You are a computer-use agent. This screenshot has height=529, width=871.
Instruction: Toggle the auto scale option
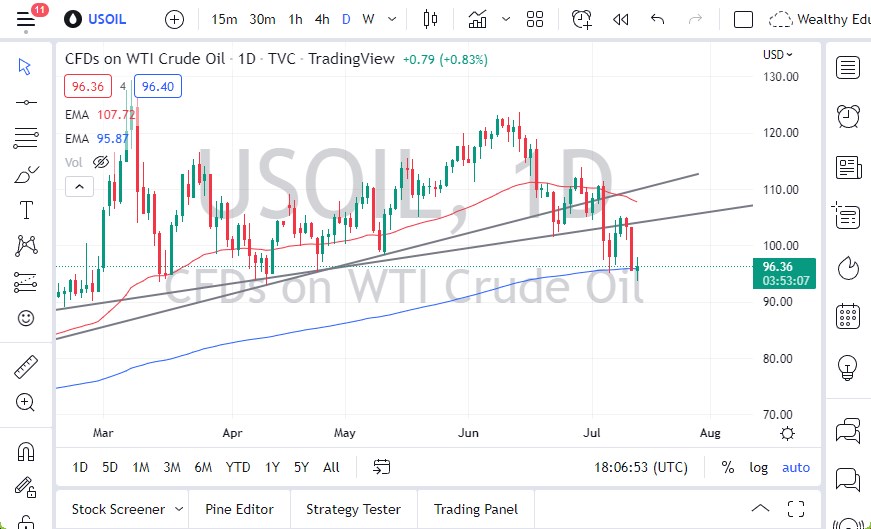pos(796,467)
